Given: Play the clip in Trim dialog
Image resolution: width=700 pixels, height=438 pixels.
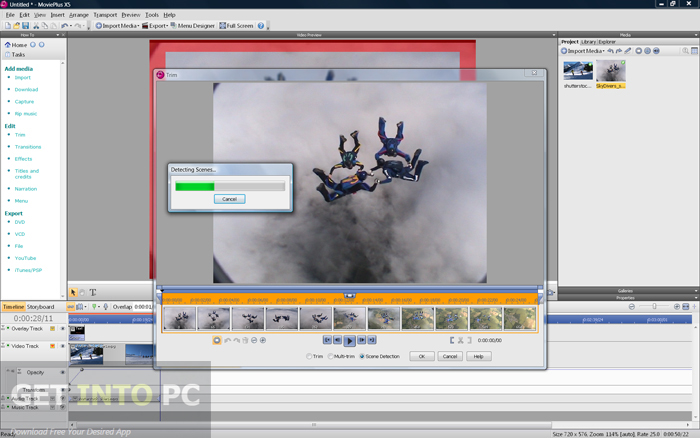Looking at the screenshot, I should click(x=350, y=341).
